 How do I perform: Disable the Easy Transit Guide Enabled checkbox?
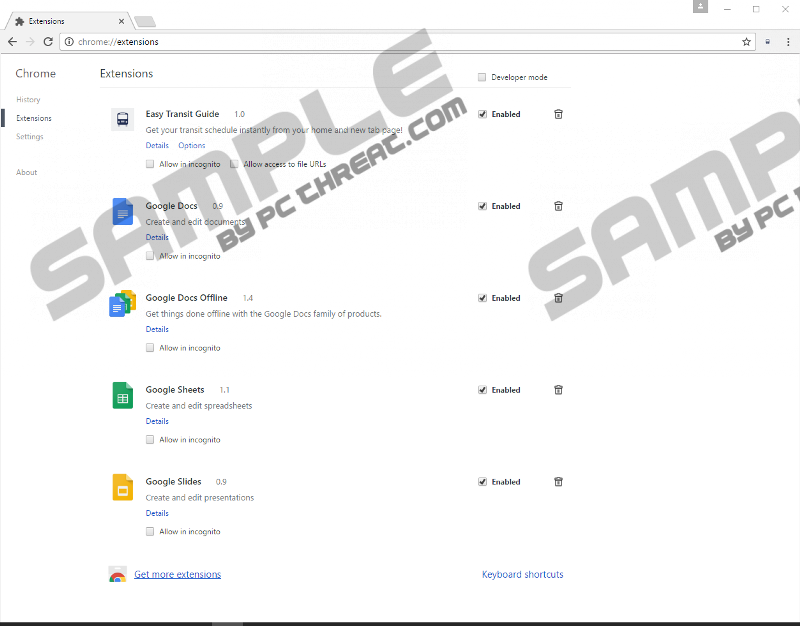point(483,114)
